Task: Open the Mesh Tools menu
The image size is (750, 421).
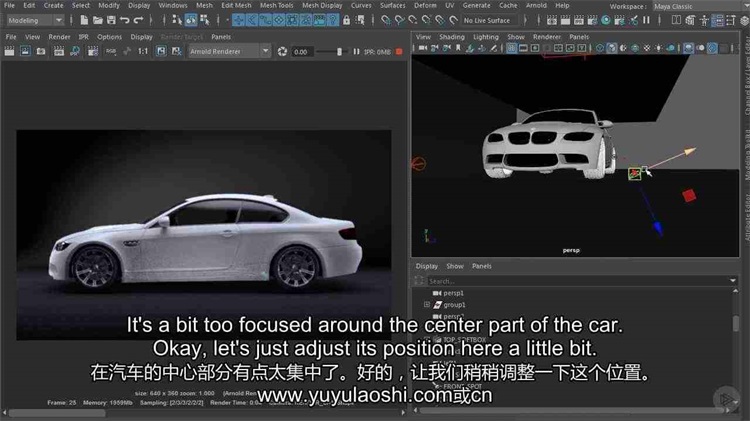Action: point(276,5)
